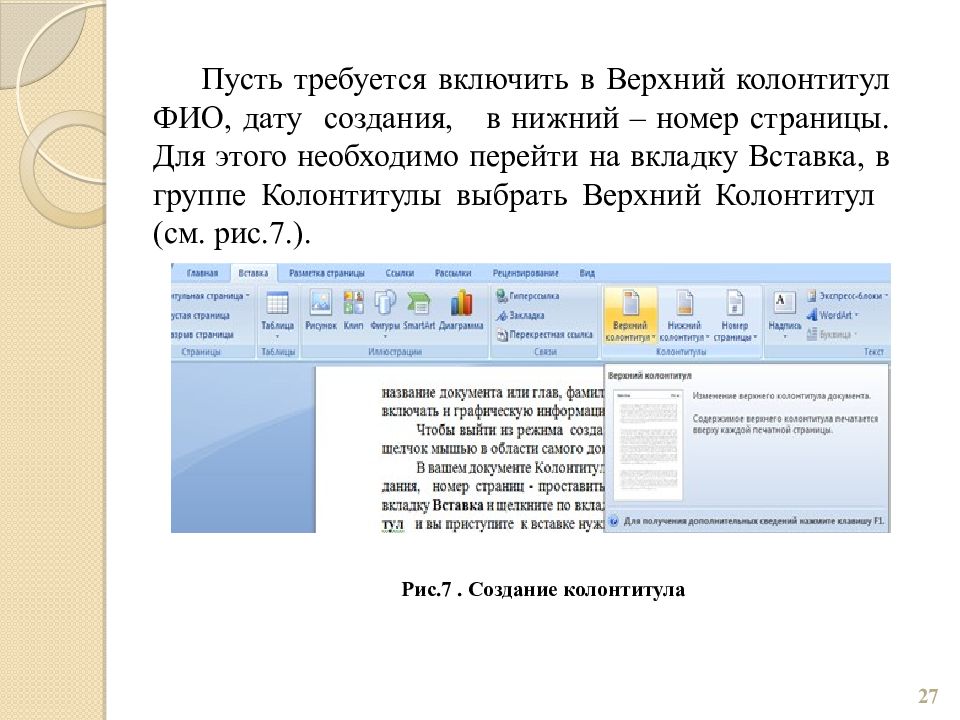Viewport: 960px width, 720px height.
Task: Click the Связи group label
Action: point(544,352)
